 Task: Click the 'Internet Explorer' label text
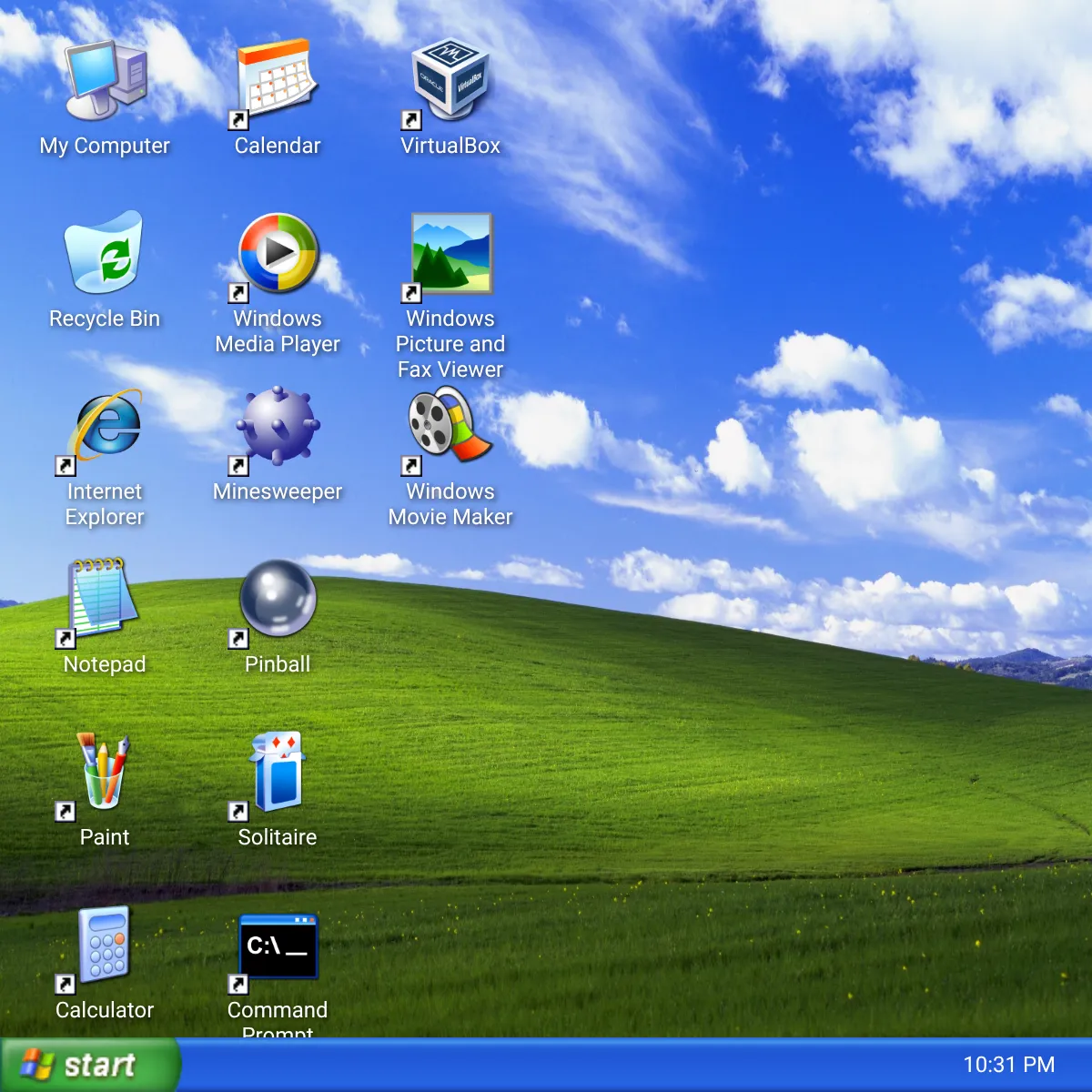tap(105, 504)
